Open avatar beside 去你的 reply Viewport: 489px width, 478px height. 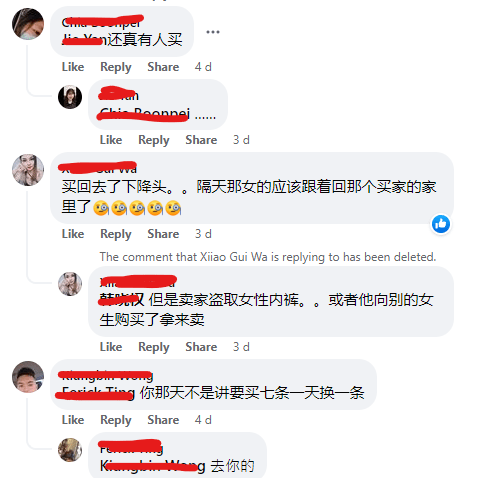tap(70, 450)
